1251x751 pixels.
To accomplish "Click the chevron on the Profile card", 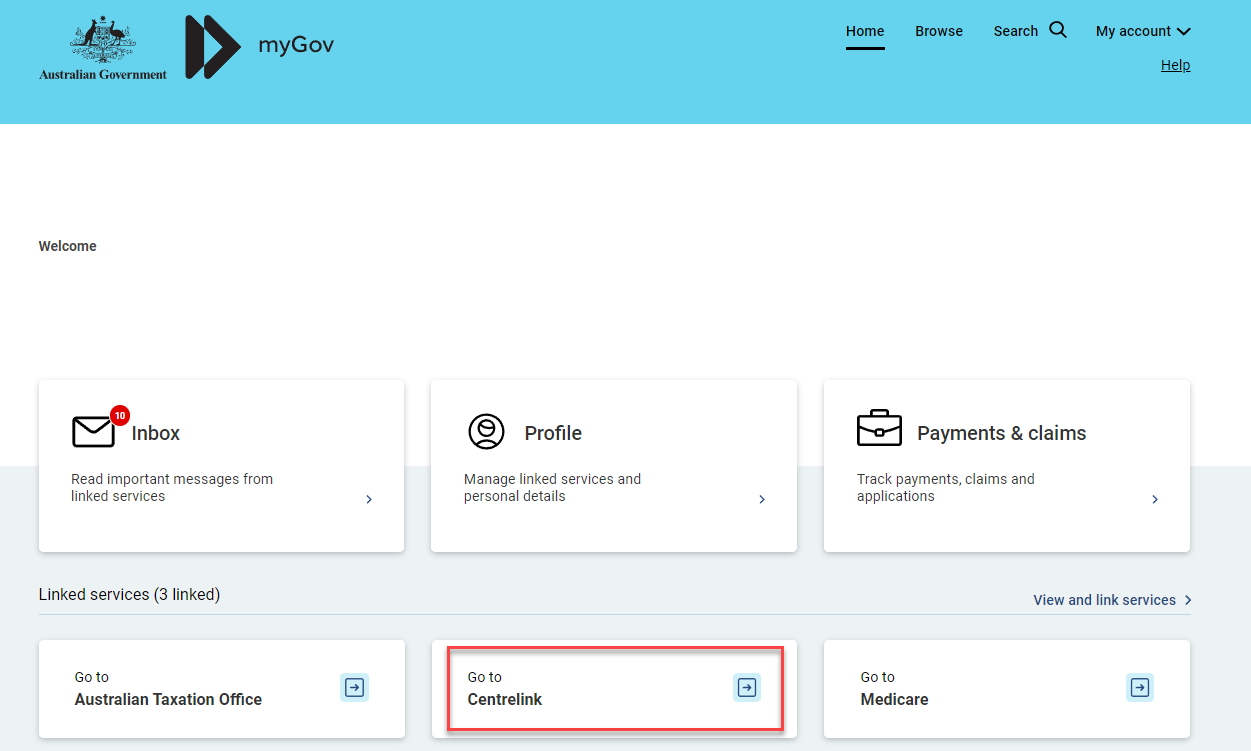I will pyautogui.click(x=761, y=499).
